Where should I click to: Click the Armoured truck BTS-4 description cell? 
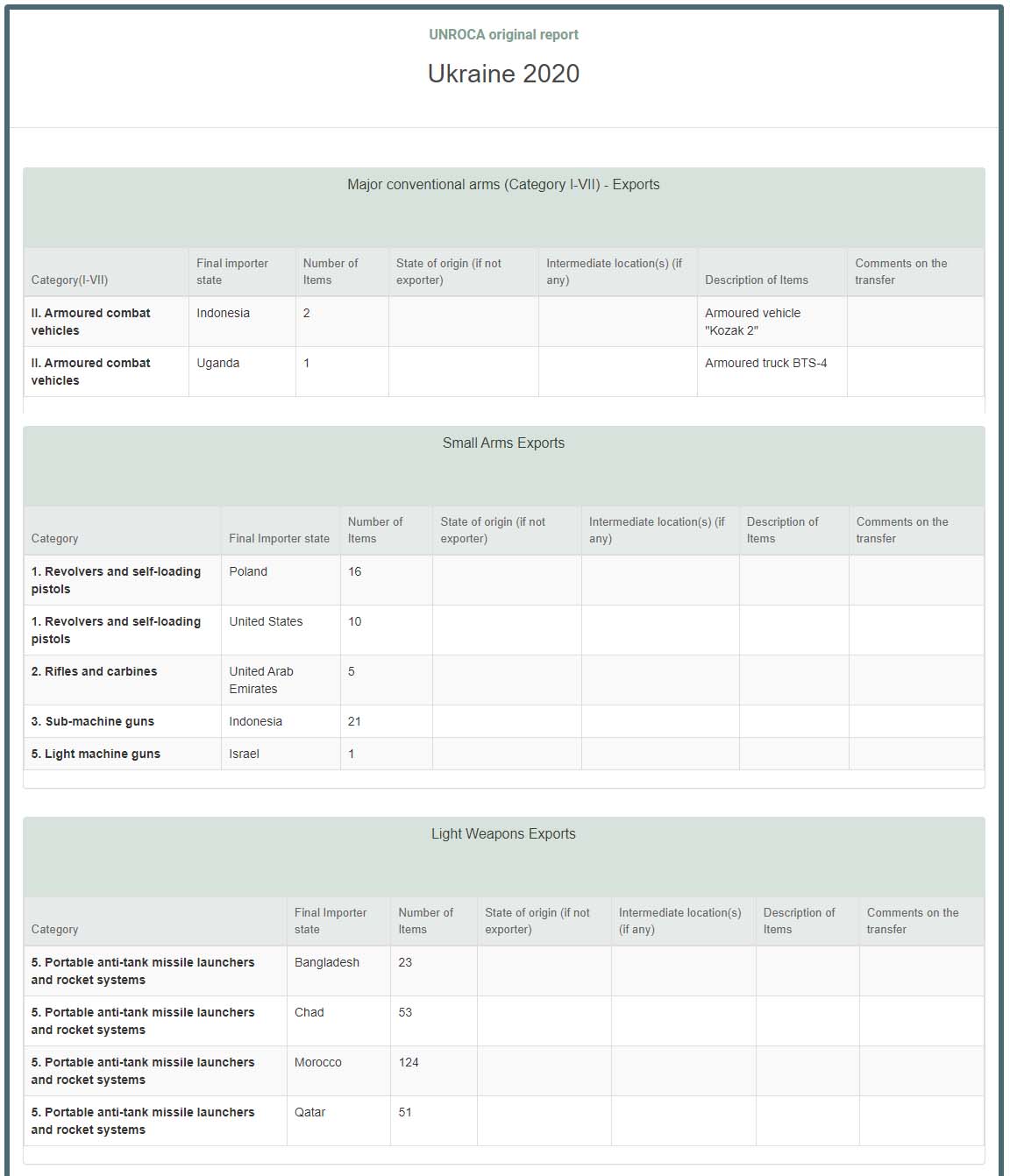pos(765,364)
